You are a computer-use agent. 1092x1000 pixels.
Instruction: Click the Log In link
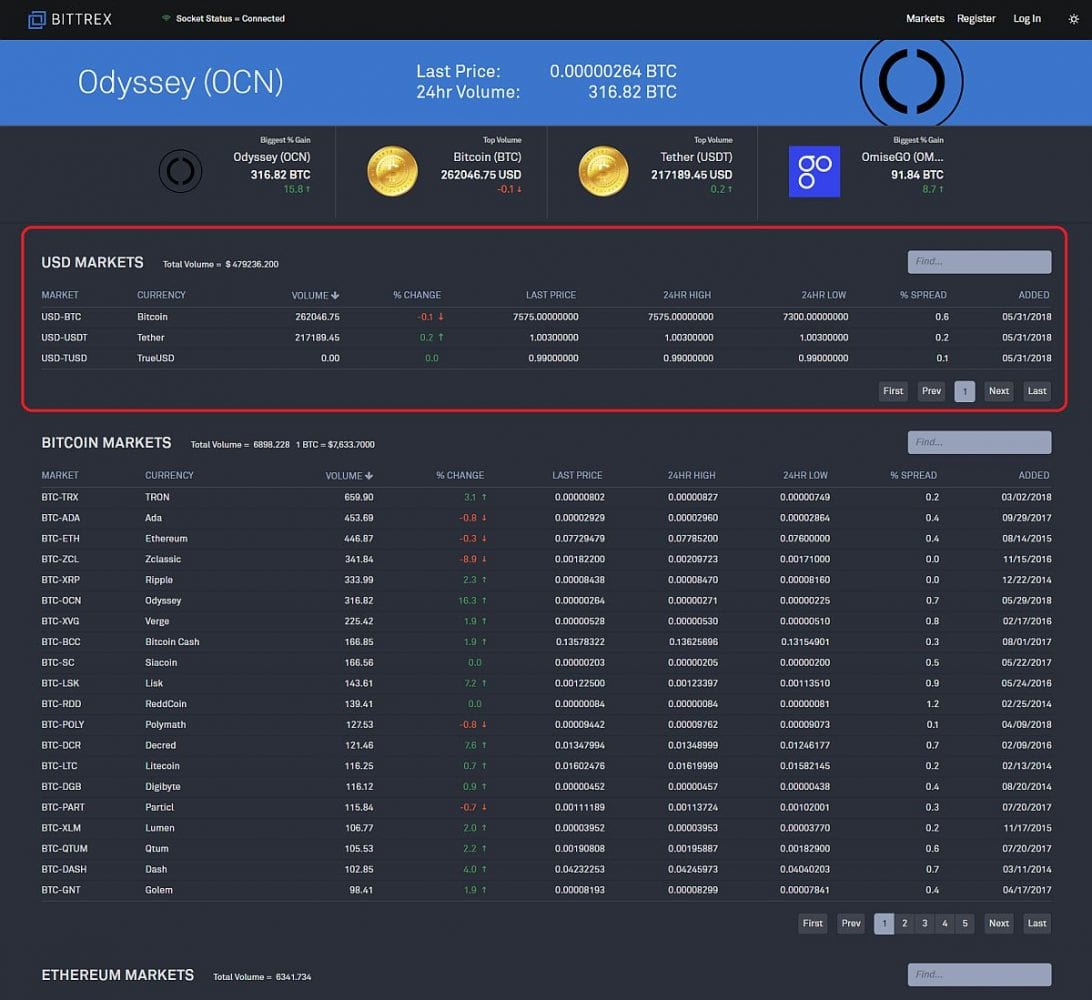click(x=1027, y=19)
